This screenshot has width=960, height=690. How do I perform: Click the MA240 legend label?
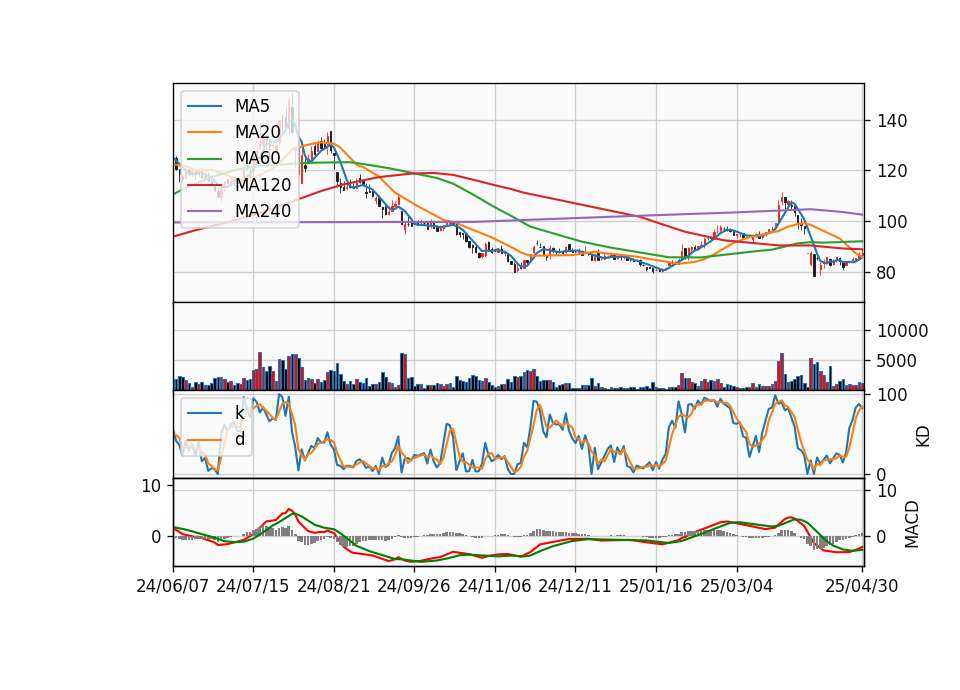click(x=263, y=211)
